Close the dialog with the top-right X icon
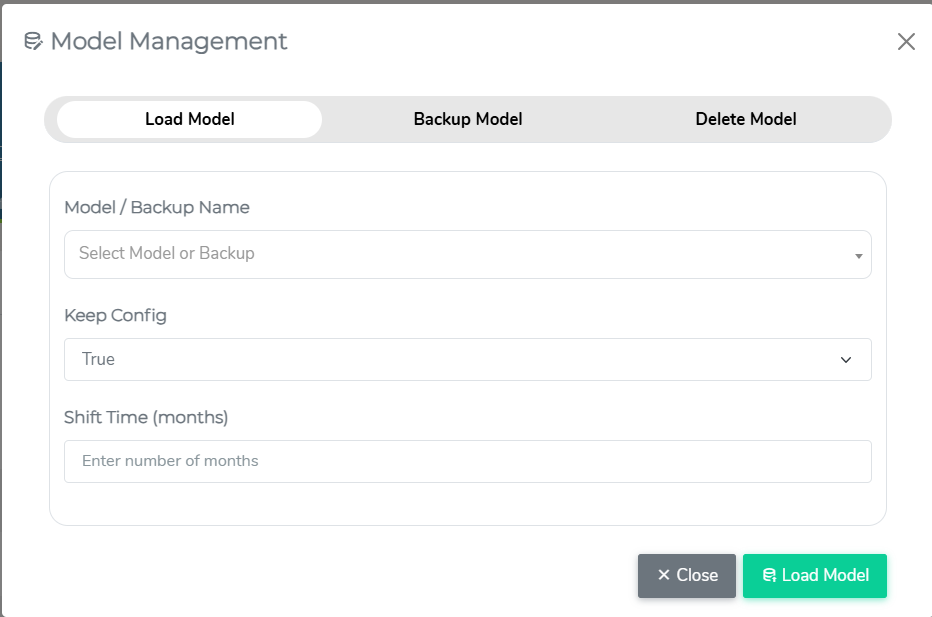932x617 pixels. click(x=906, y=42)
